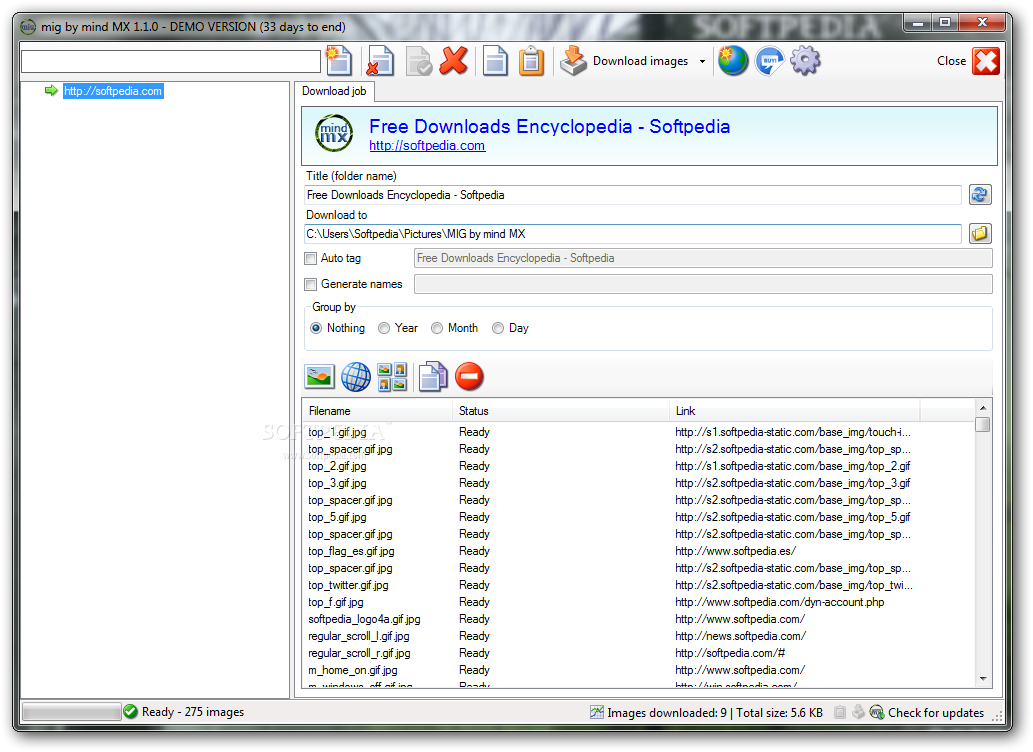Sort by the Status column header
The width and height of the screenshot is (1033, 752).
click(561, 411)
